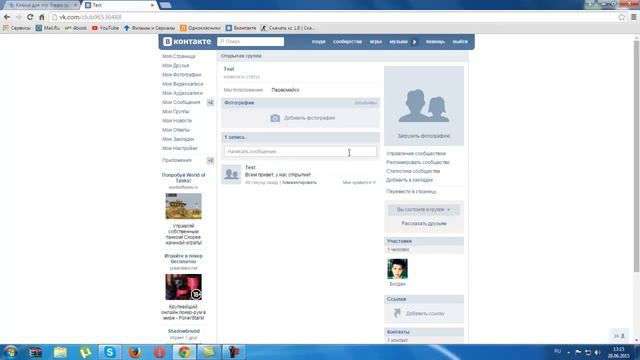Click the browser address bar
Image resolution: width=640 pixels, height=360 pixels.
[x=333, y=17]
